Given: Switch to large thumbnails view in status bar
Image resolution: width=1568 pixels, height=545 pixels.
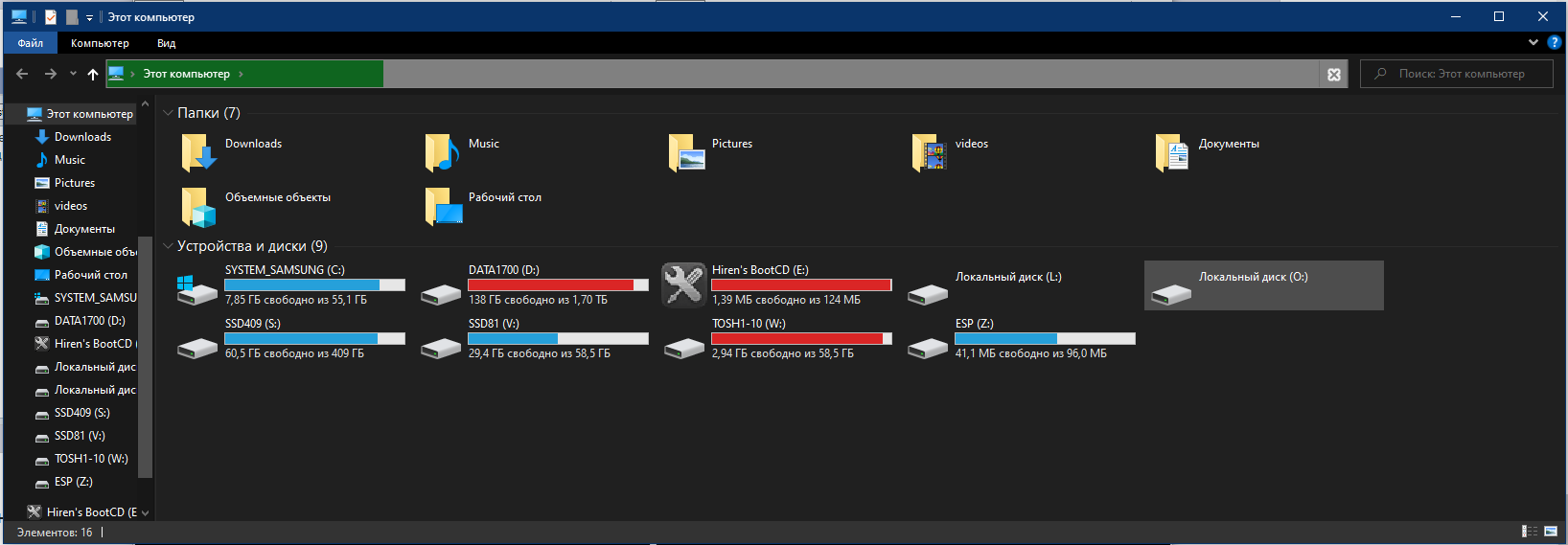Looking at the screenshot, I should click(x=1551, y=532).
